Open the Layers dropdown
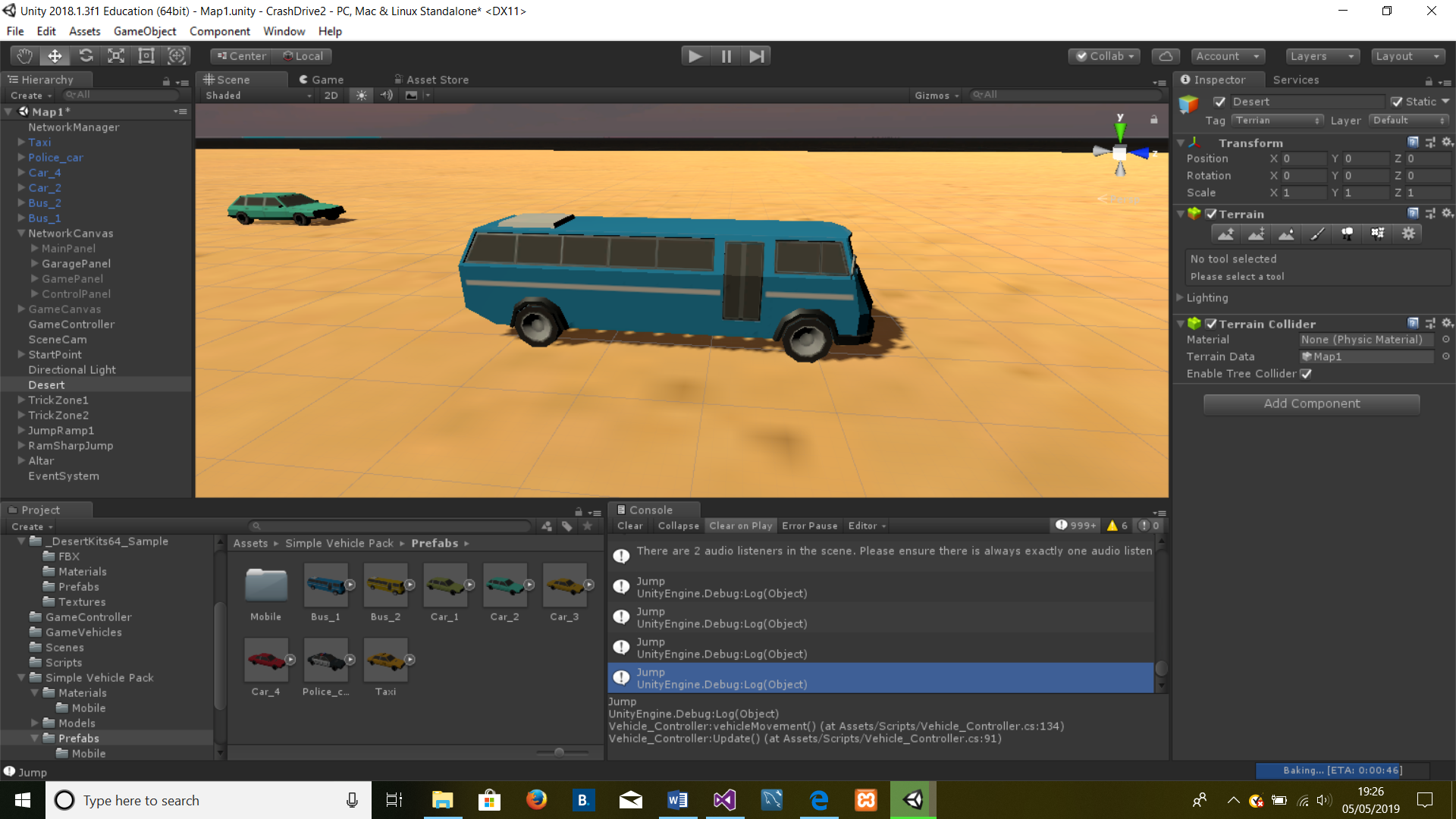The height and width of the screenshot is (819, 1456). coord(1322,56)
